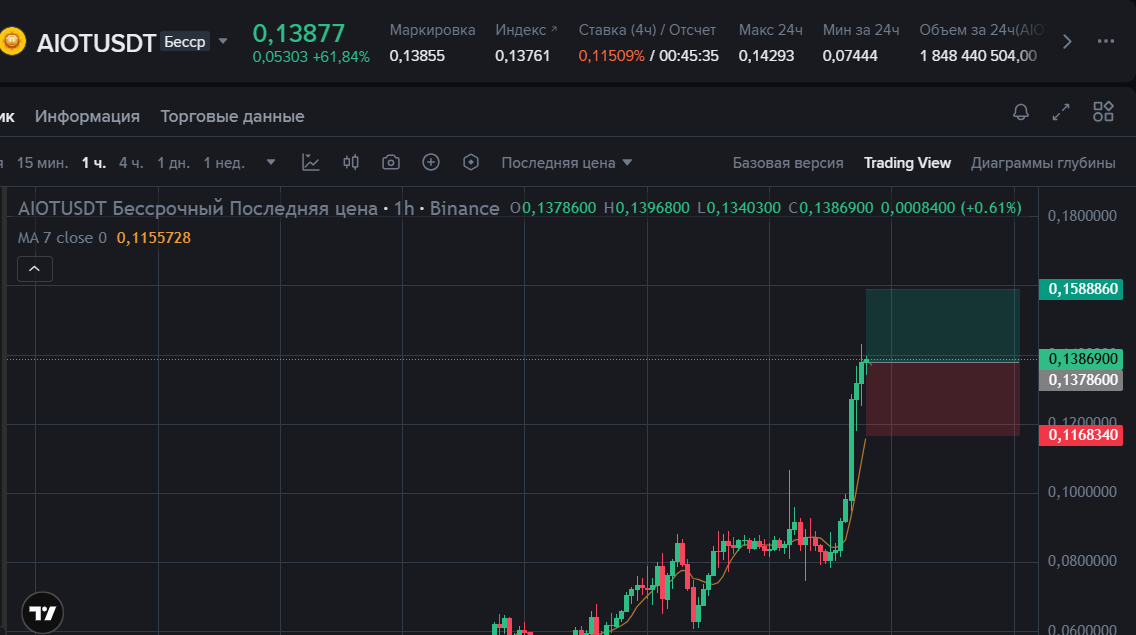Switch to Базовая версия chart
The image size is (1136, 635).
click(x=788, y=163)
